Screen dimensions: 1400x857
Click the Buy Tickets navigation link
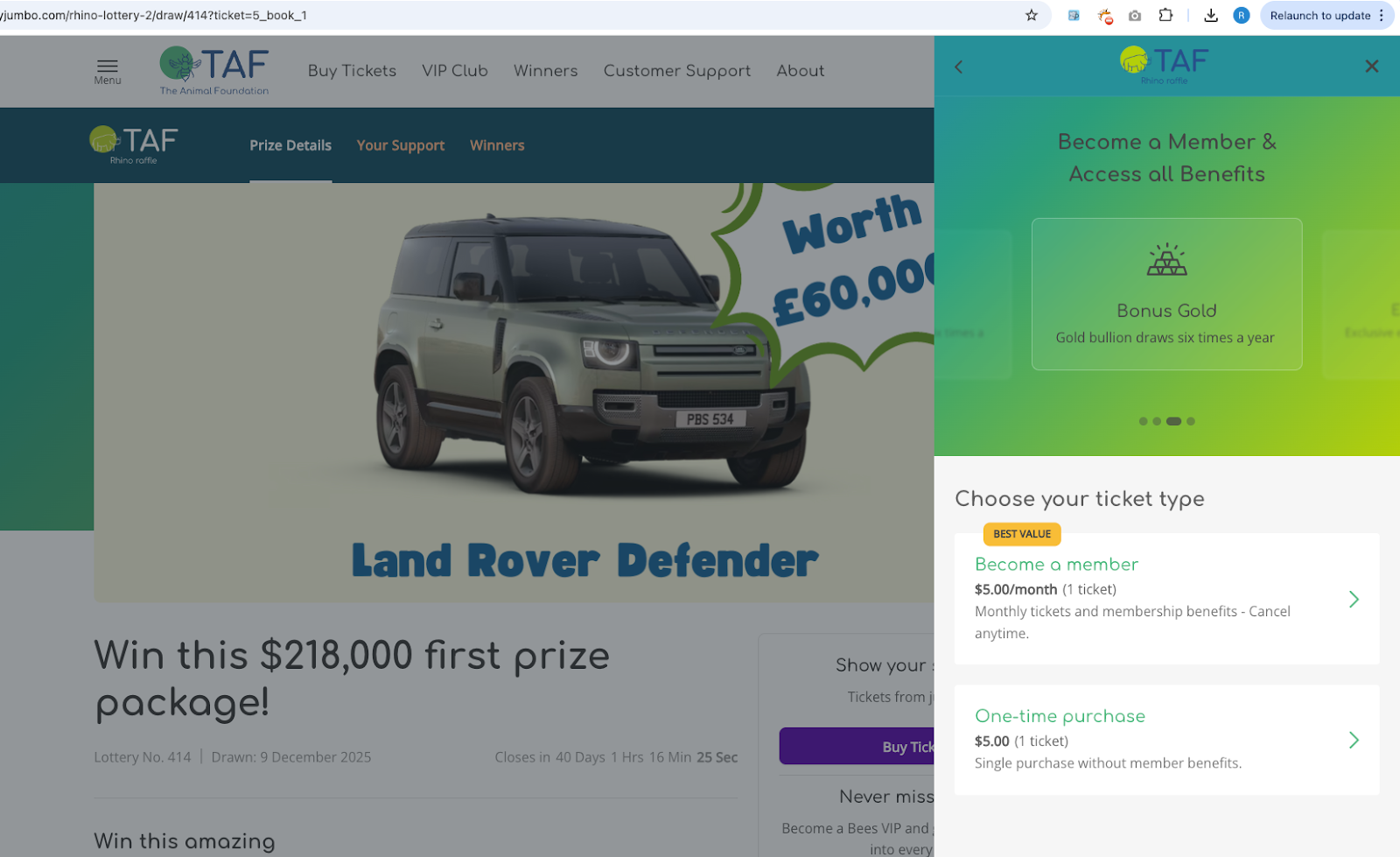pyautogui.click(x=352, y=71)
